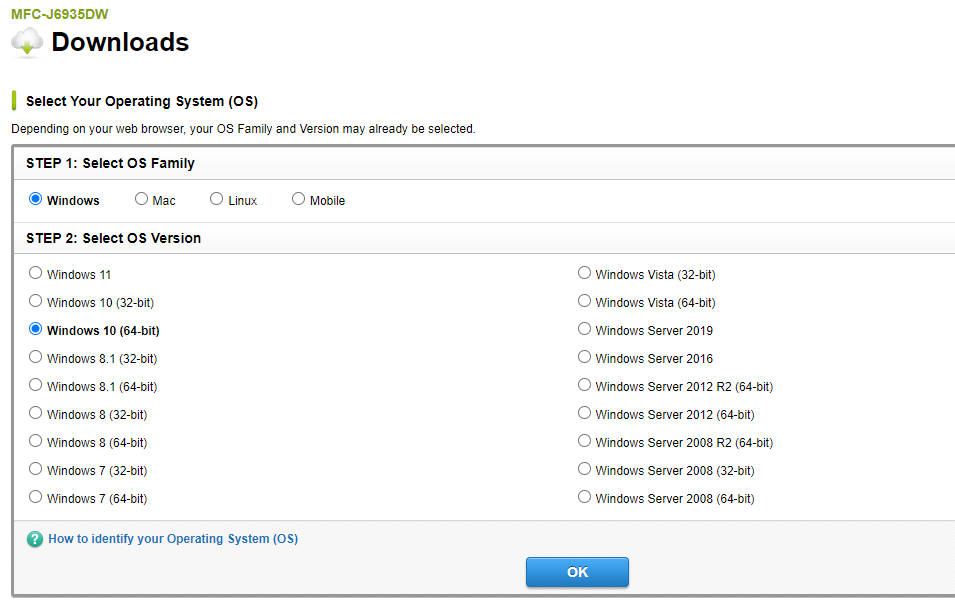Select the Mac OS family option

(x=141, y=199)
